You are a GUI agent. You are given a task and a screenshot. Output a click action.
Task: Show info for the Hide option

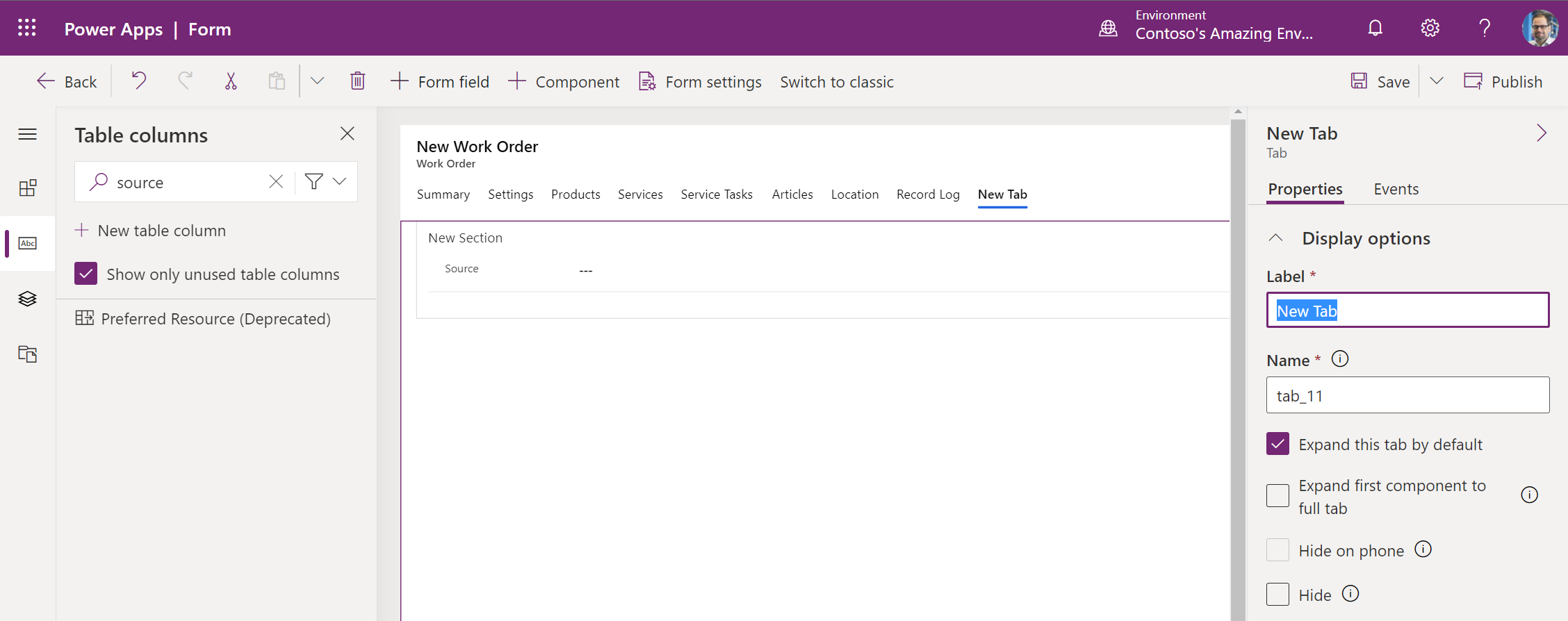[x=1350, y=594]
